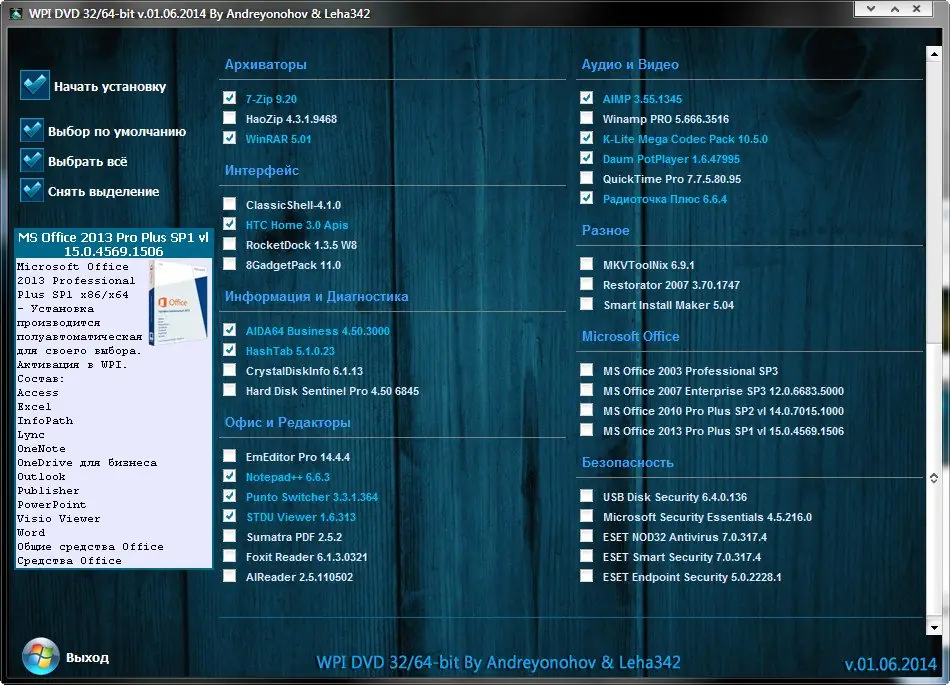Click the Офис и Редакторы heading
The height and width of the screenshot is (685, 950).
pos(288,422)
